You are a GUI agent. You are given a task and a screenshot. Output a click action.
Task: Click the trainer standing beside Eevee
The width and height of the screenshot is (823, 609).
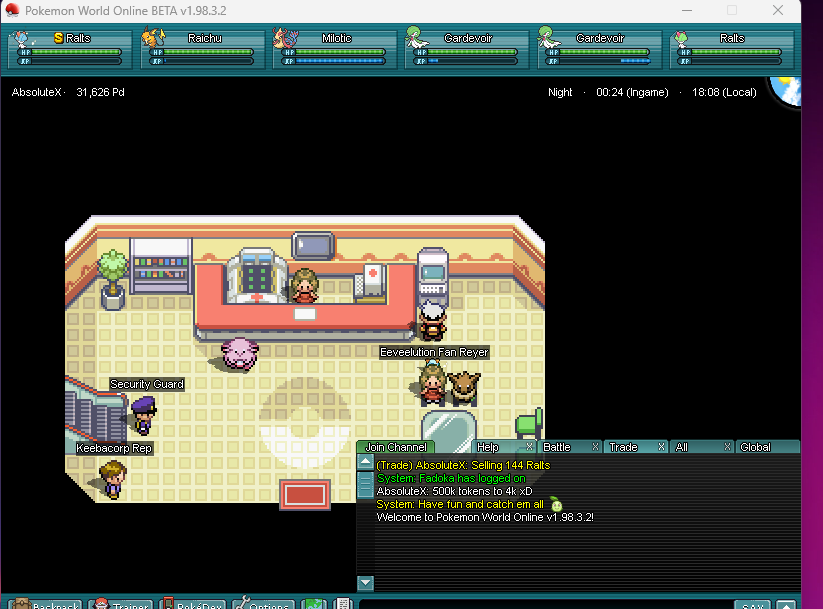[x=432, y=383]
